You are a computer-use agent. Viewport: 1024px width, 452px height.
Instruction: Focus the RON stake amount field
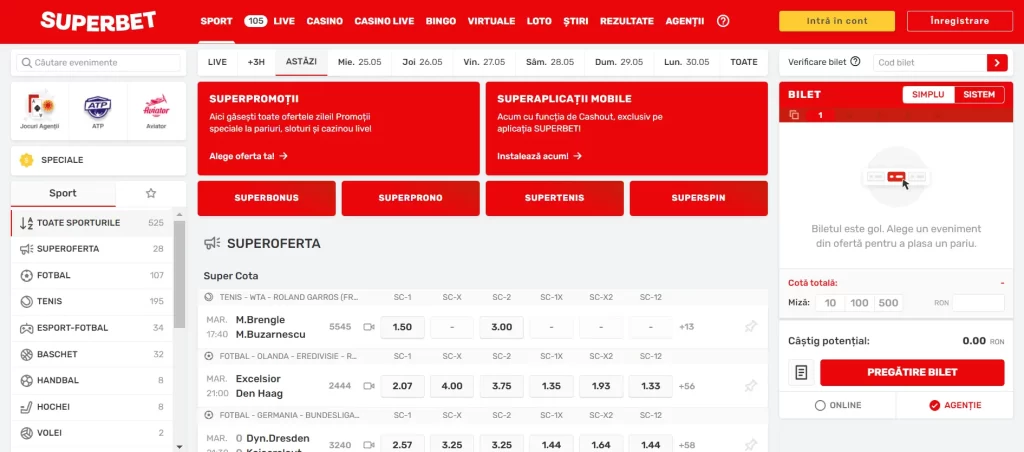click(x=978, y=302)
